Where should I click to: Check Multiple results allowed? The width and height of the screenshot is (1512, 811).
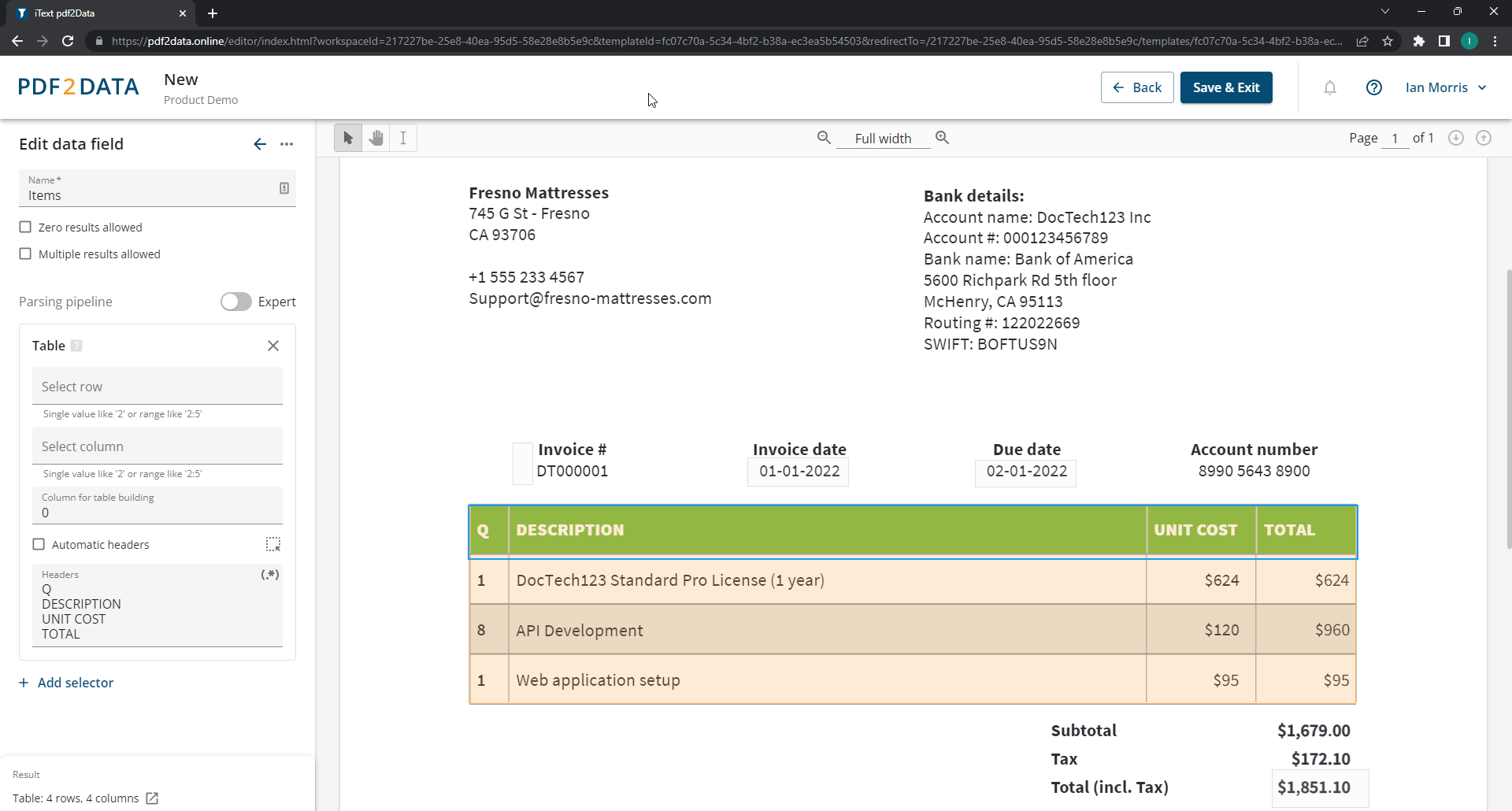pyautogui.click(x=26, y=254)
